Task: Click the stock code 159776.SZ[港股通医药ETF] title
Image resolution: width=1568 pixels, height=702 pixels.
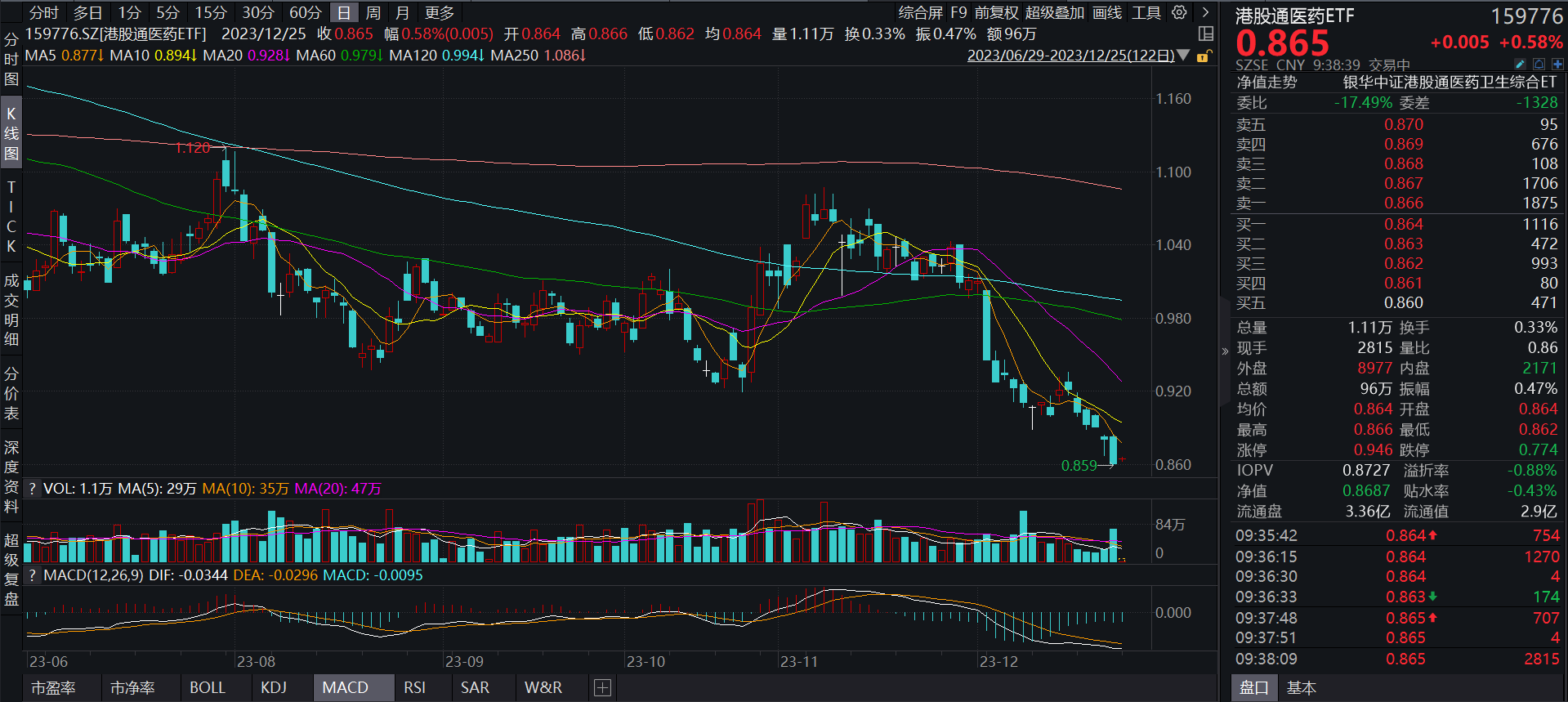Action: click(115, 34)
